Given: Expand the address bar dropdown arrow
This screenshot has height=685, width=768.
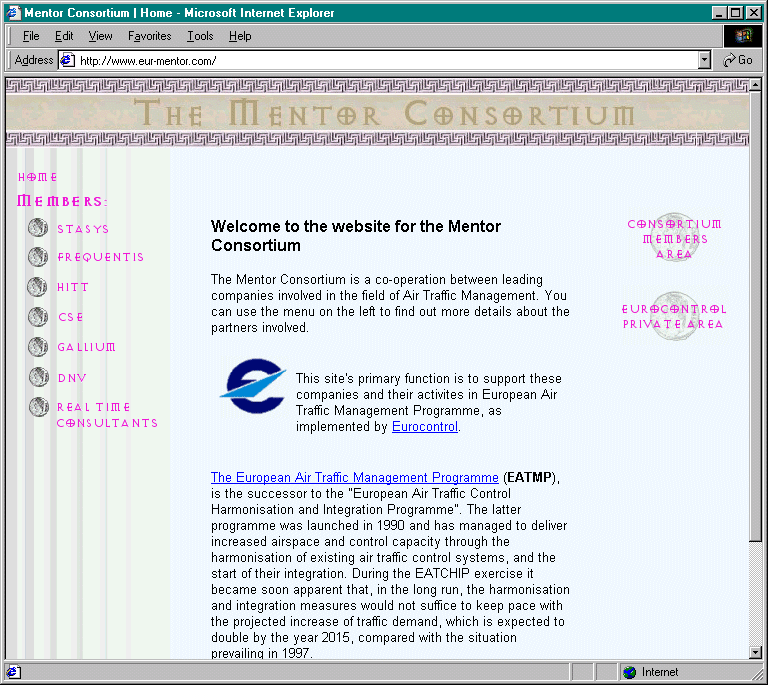Looking at the screenshot, I should click(704, 60).
